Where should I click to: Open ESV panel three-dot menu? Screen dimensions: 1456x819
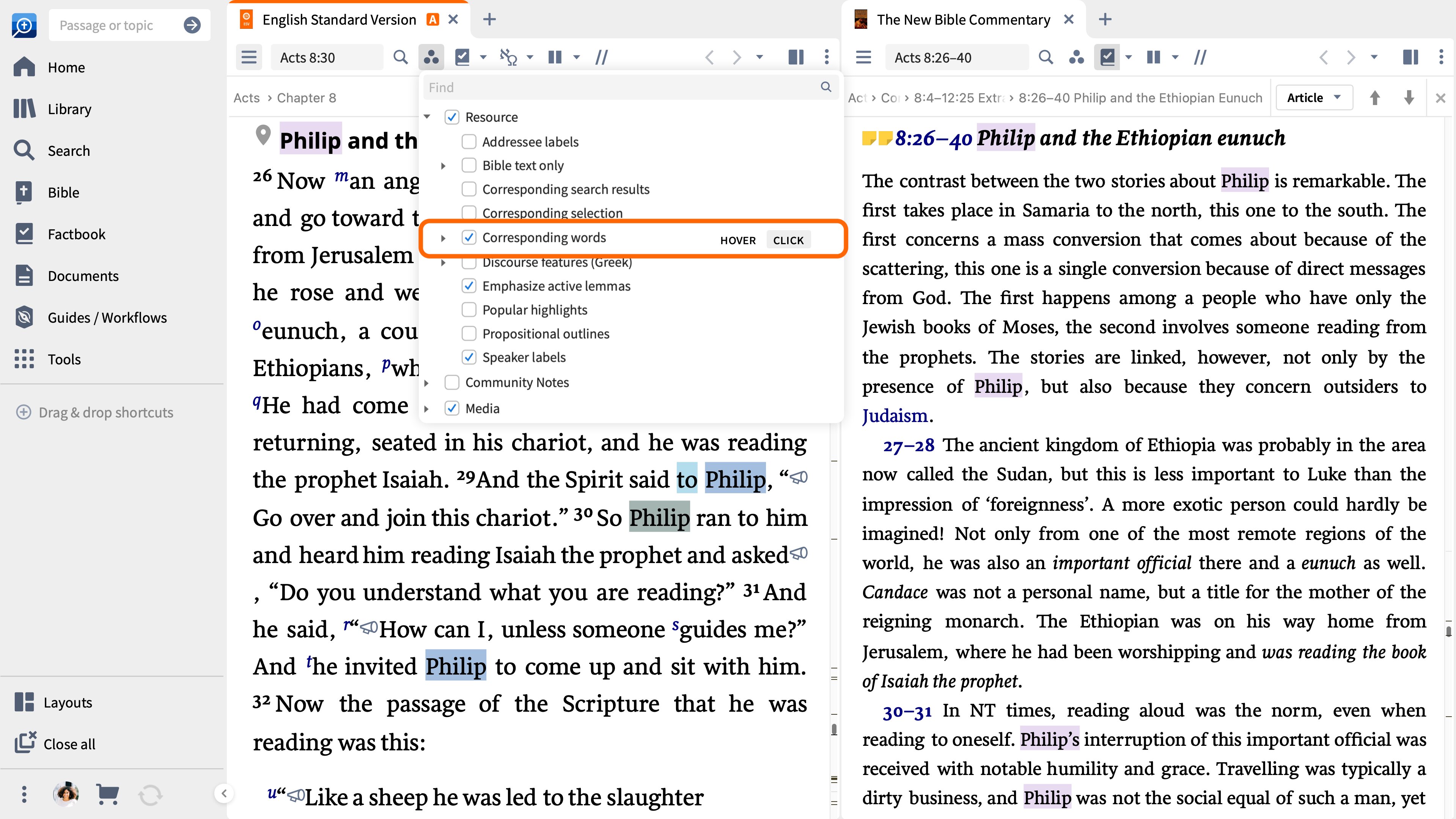point(826,57)
